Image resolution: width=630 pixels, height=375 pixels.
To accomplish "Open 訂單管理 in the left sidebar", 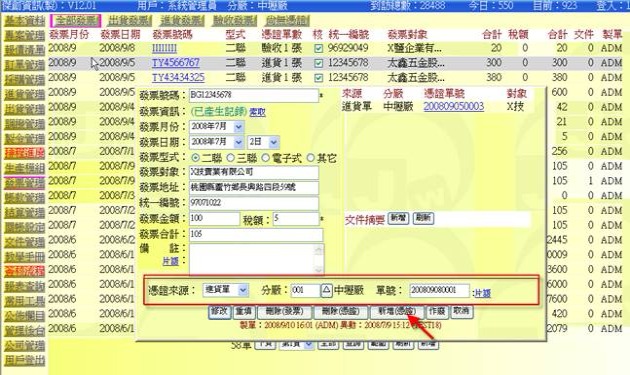I will pyautogui.click(x=25, y=65).
